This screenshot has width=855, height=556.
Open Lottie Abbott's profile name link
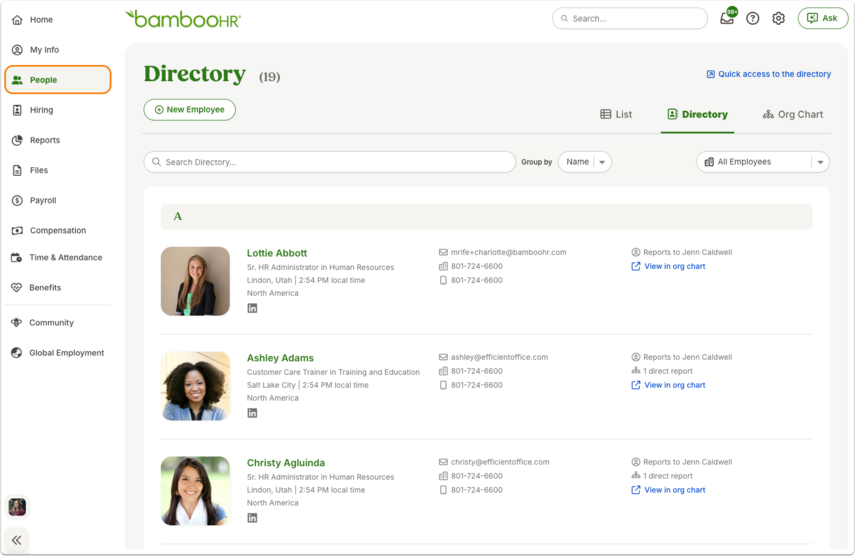tap(276, 253)
